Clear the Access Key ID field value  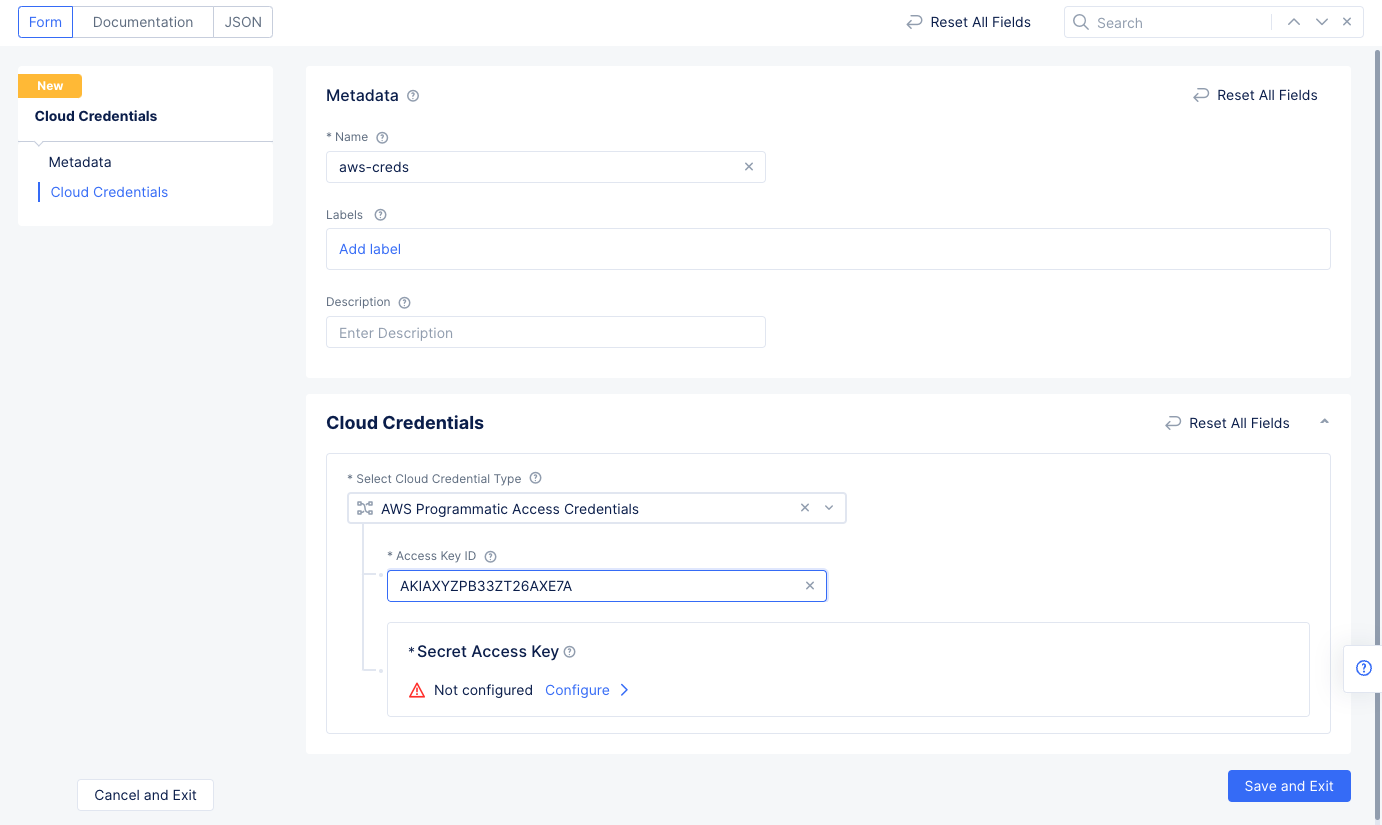tap(810, 586)
